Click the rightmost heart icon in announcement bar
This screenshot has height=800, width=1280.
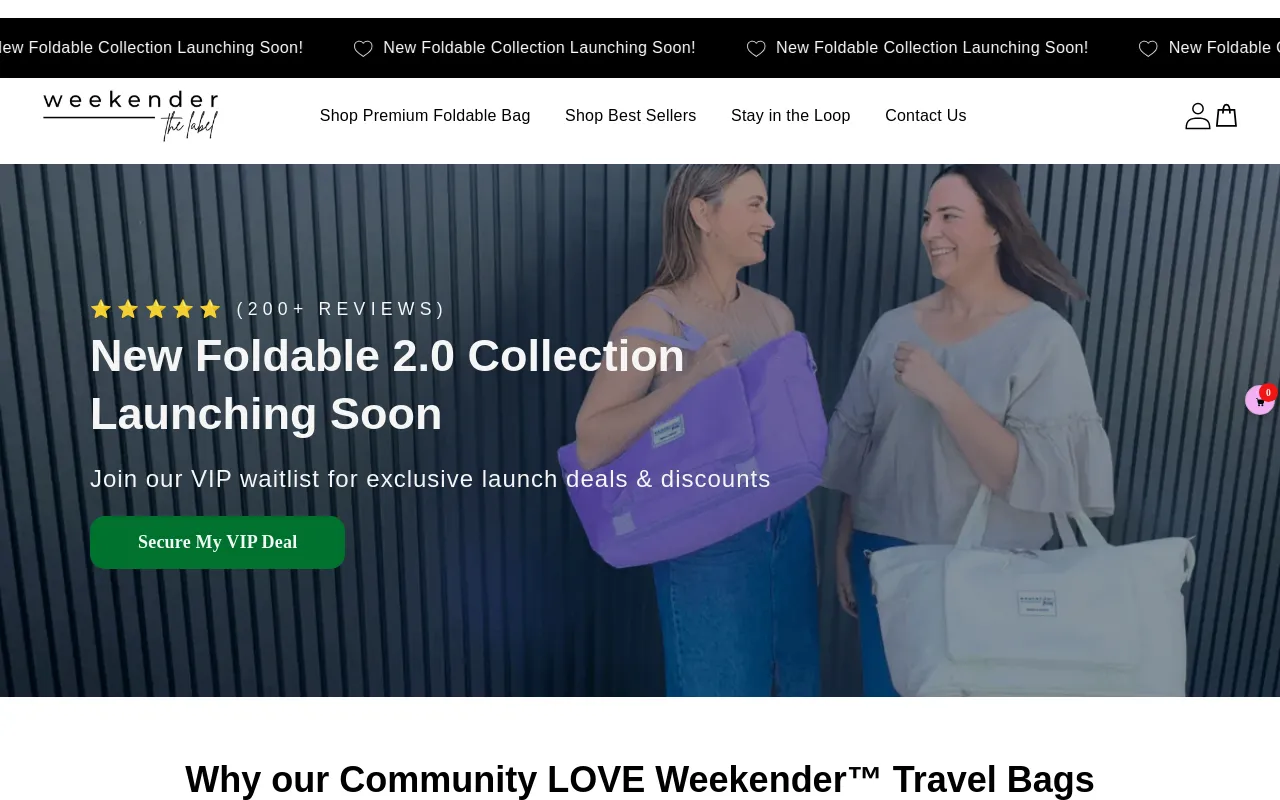click(x=1148, y=48)
